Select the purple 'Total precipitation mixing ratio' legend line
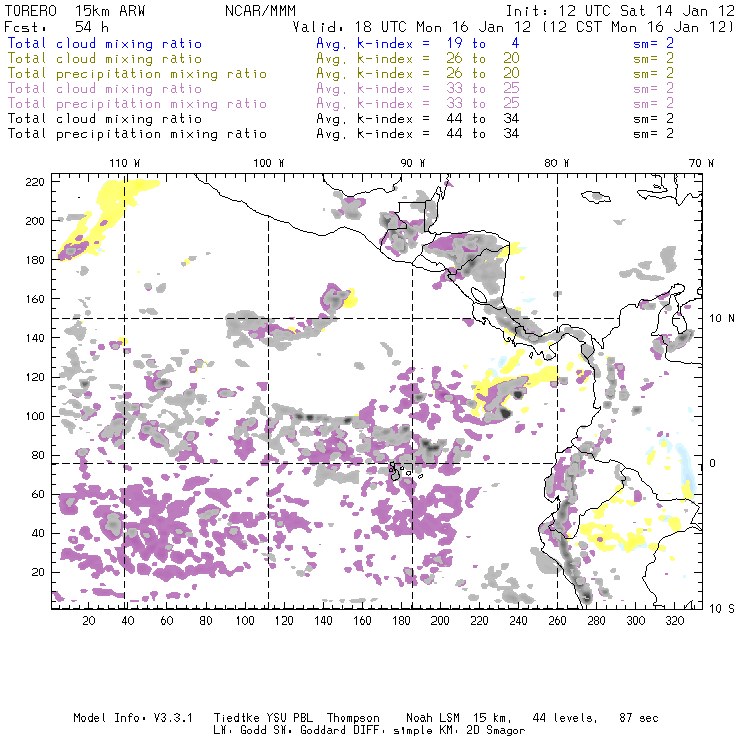740x740 pixels. 137,104
